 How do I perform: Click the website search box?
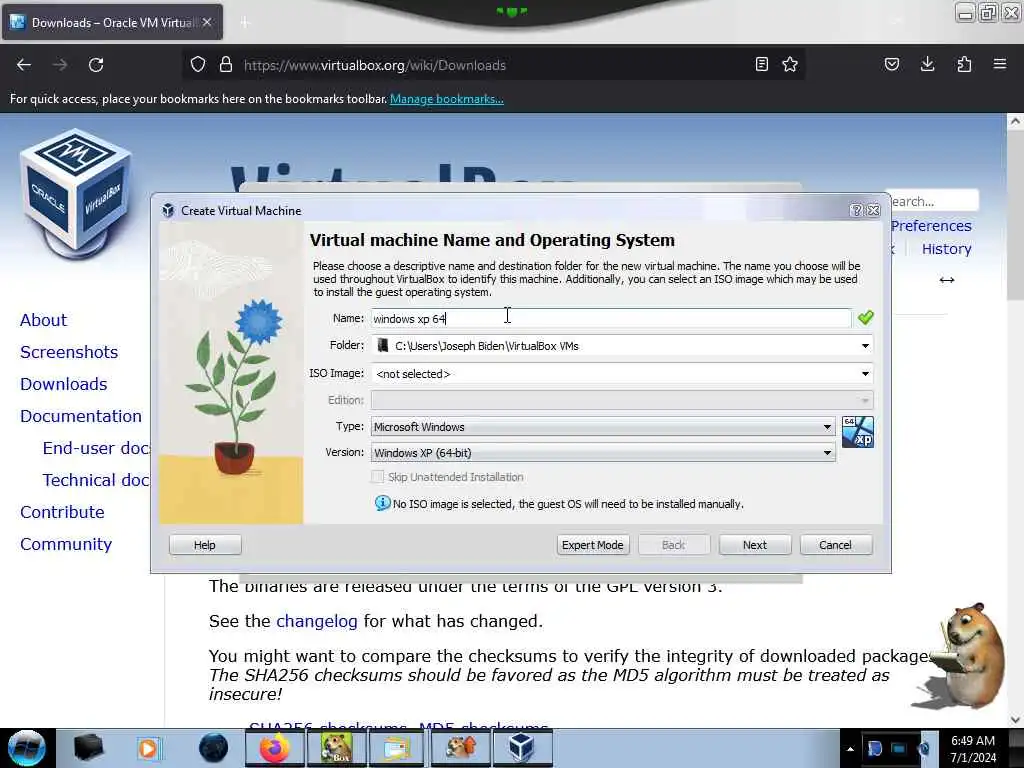(933, 201)
